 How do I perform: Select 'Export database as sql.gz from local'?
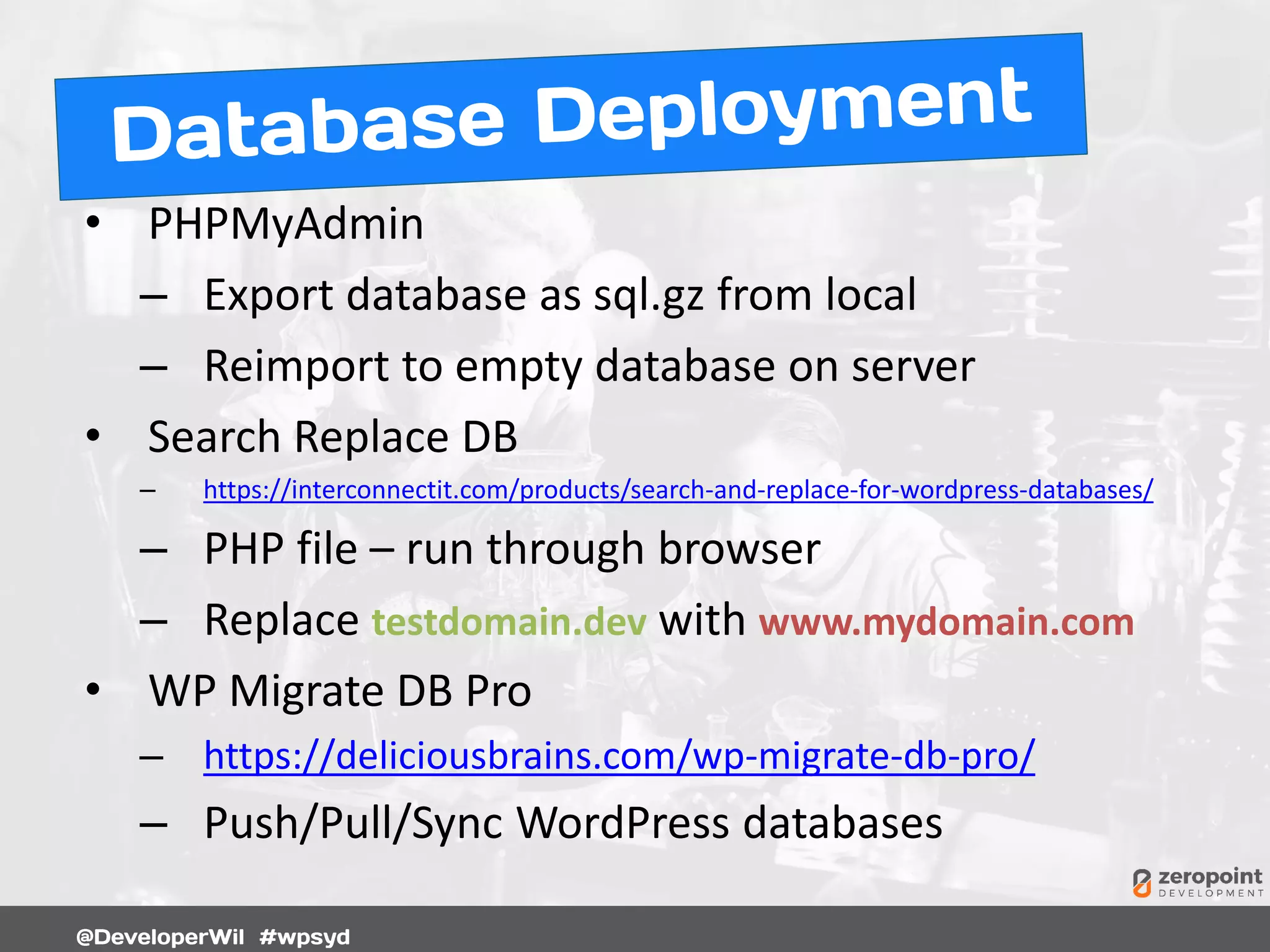560,294
